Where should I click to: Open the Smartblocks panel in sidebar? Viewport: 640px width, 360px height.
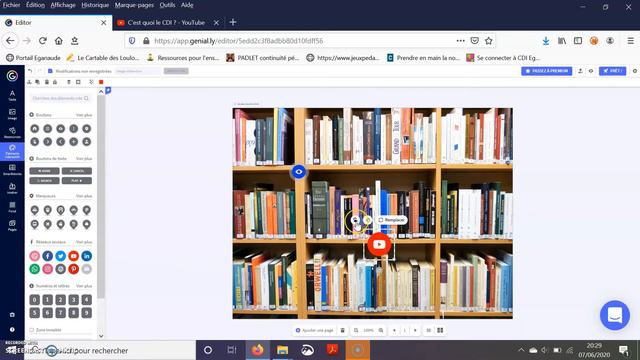tap(12, 170)
